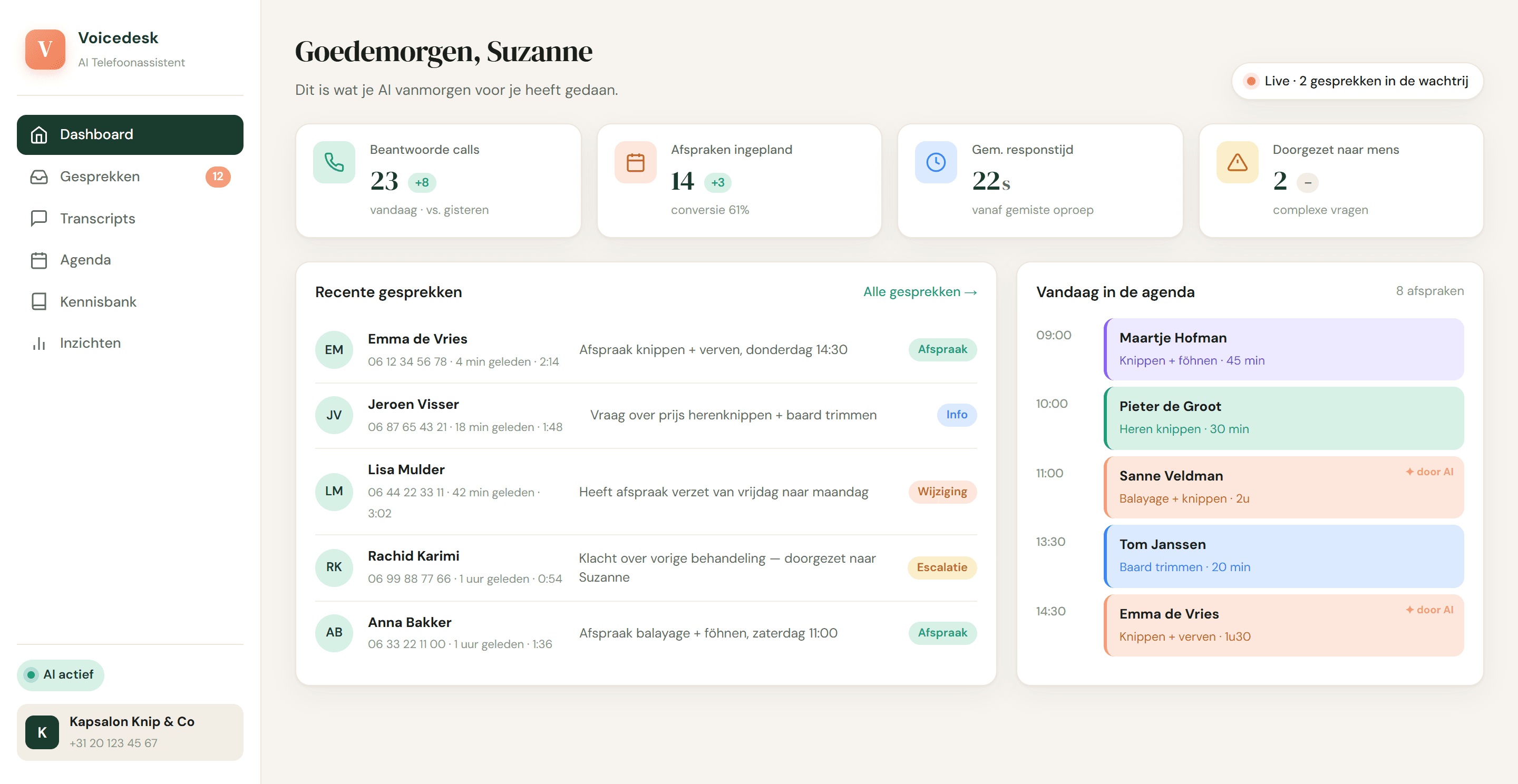
Task: Click the Wijziging tag on Lisa Mulder row
Action: (942, 492)
